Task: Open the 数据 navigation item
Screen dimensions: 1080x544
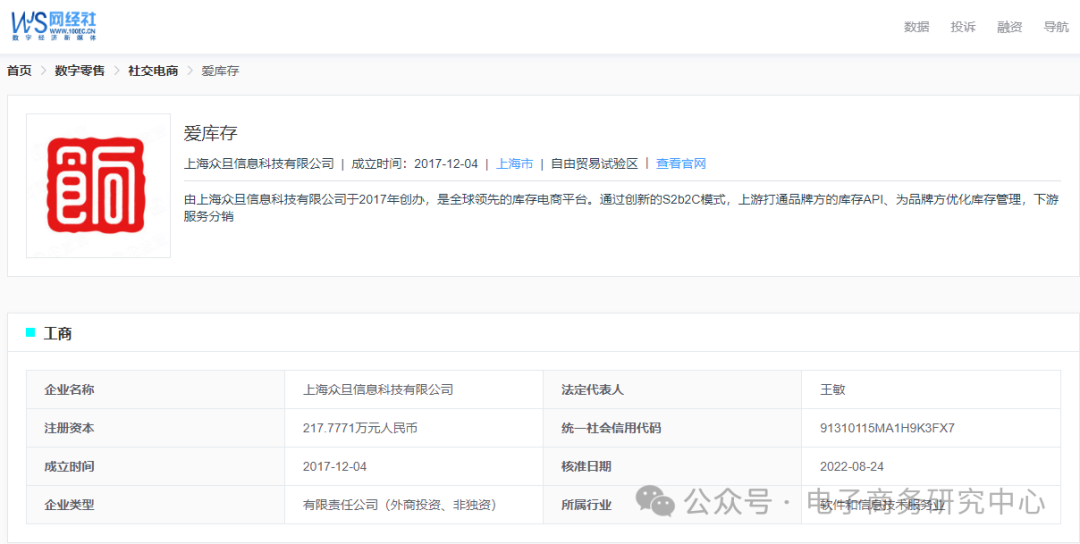Action: coord(916,27)
